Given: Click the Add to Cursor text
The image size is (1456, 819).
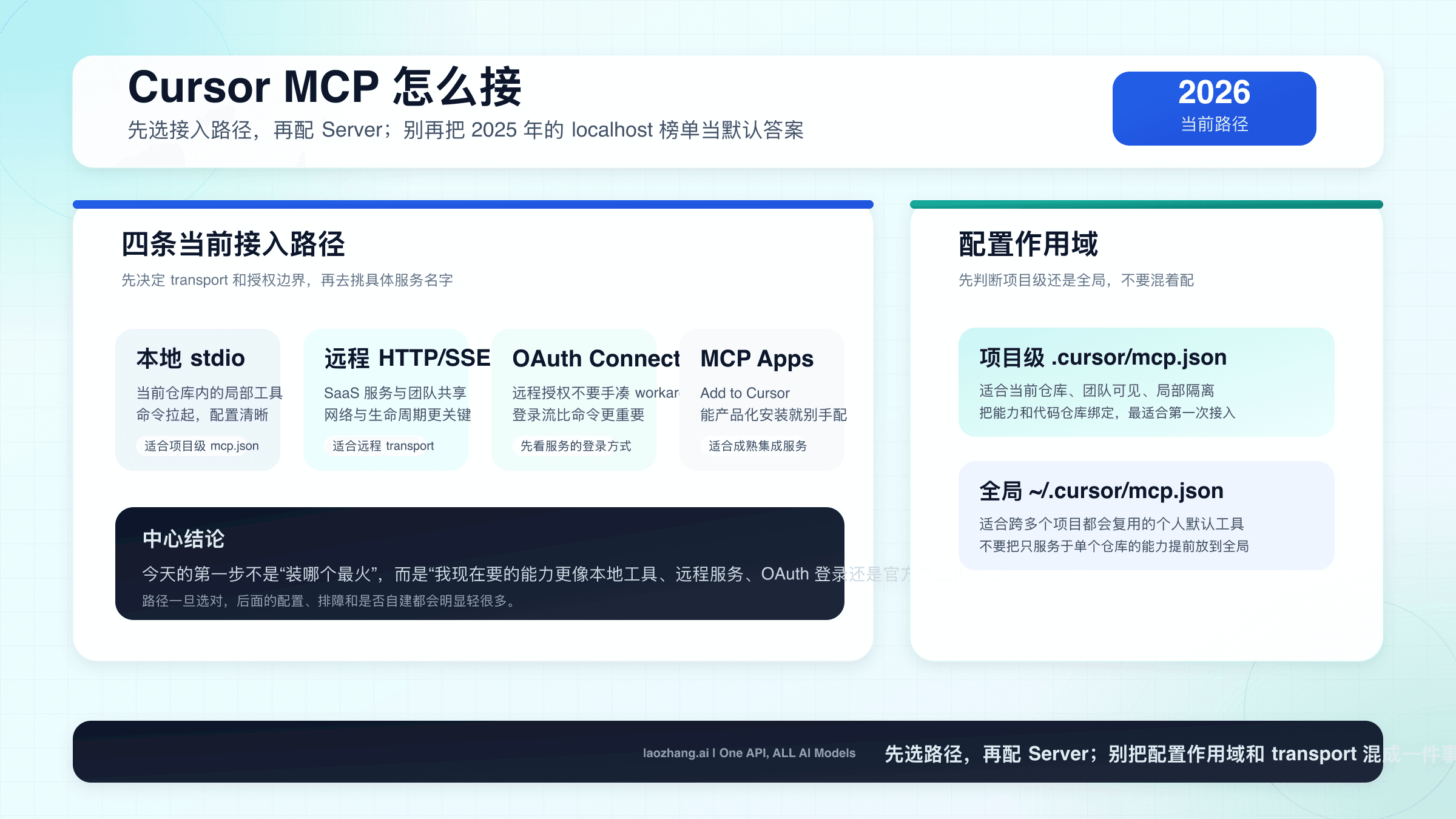Looking at the screenshot, I should [x=744, y=393].
